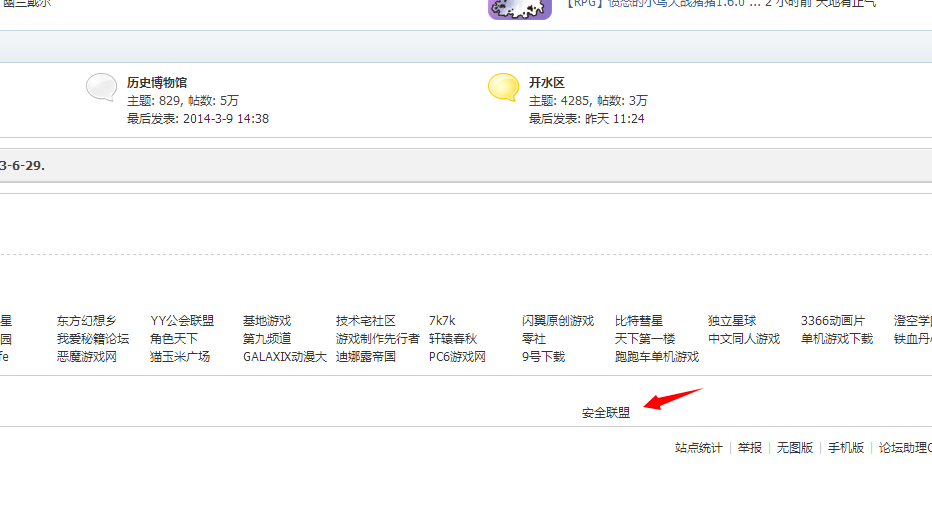932x505 pixels.
Task: Open last post dated 2014-3-9 14:38
Action: [x=226, y=119]
